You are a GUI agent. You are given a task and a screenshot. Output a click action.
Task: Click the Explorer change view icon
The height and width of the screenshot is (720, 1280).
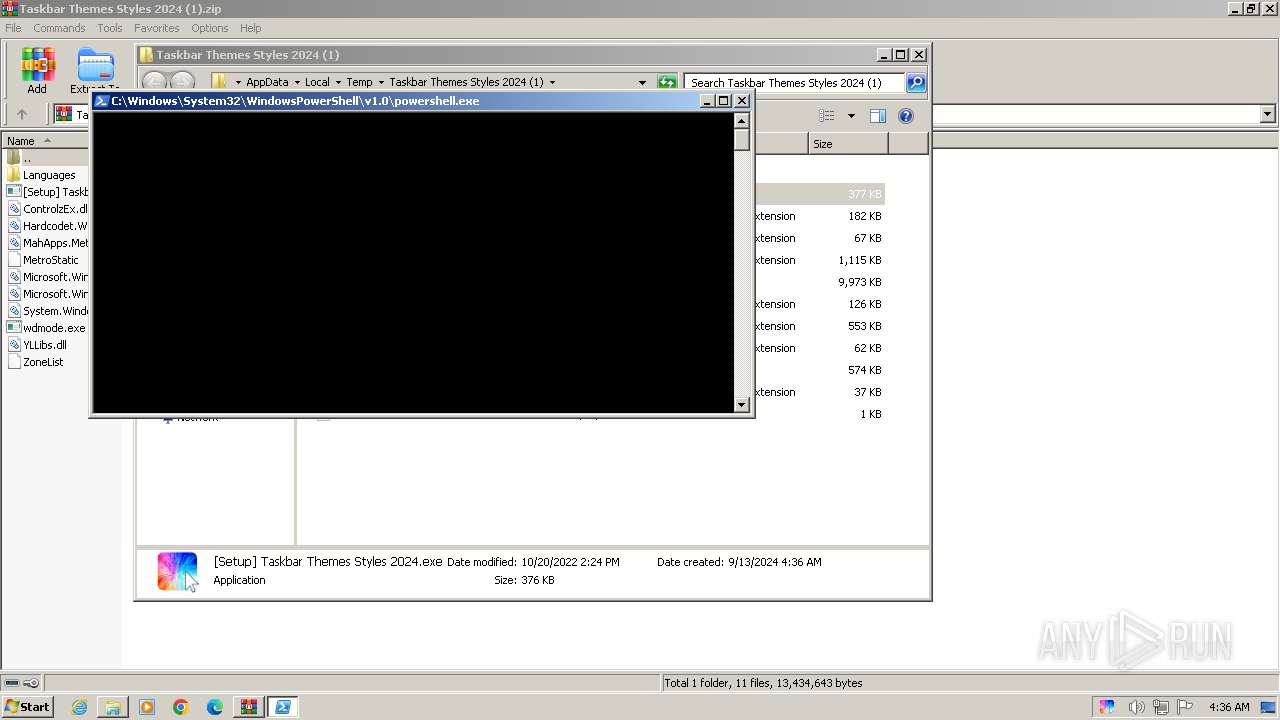tap(826, 116)
